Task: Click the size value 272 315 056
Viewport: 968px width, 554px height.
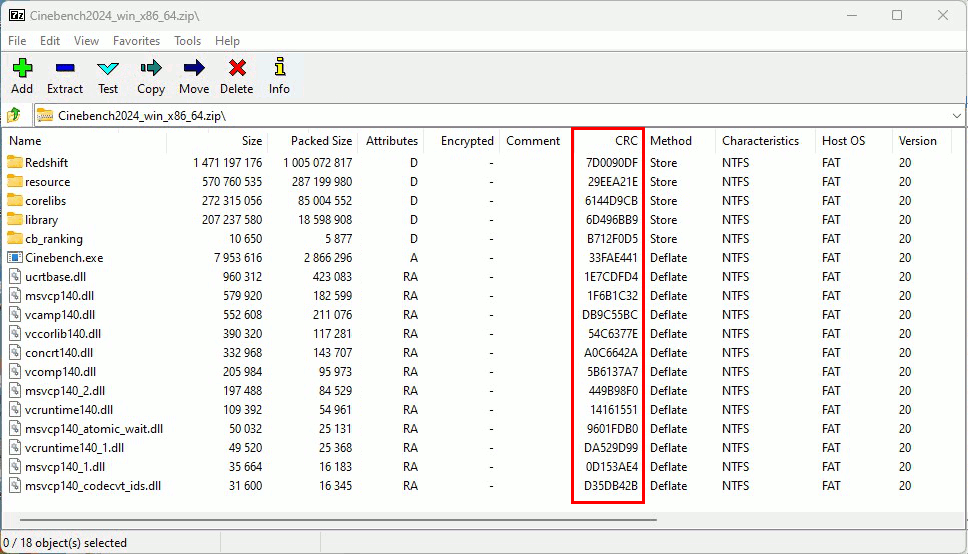Action: coord(232,201)
